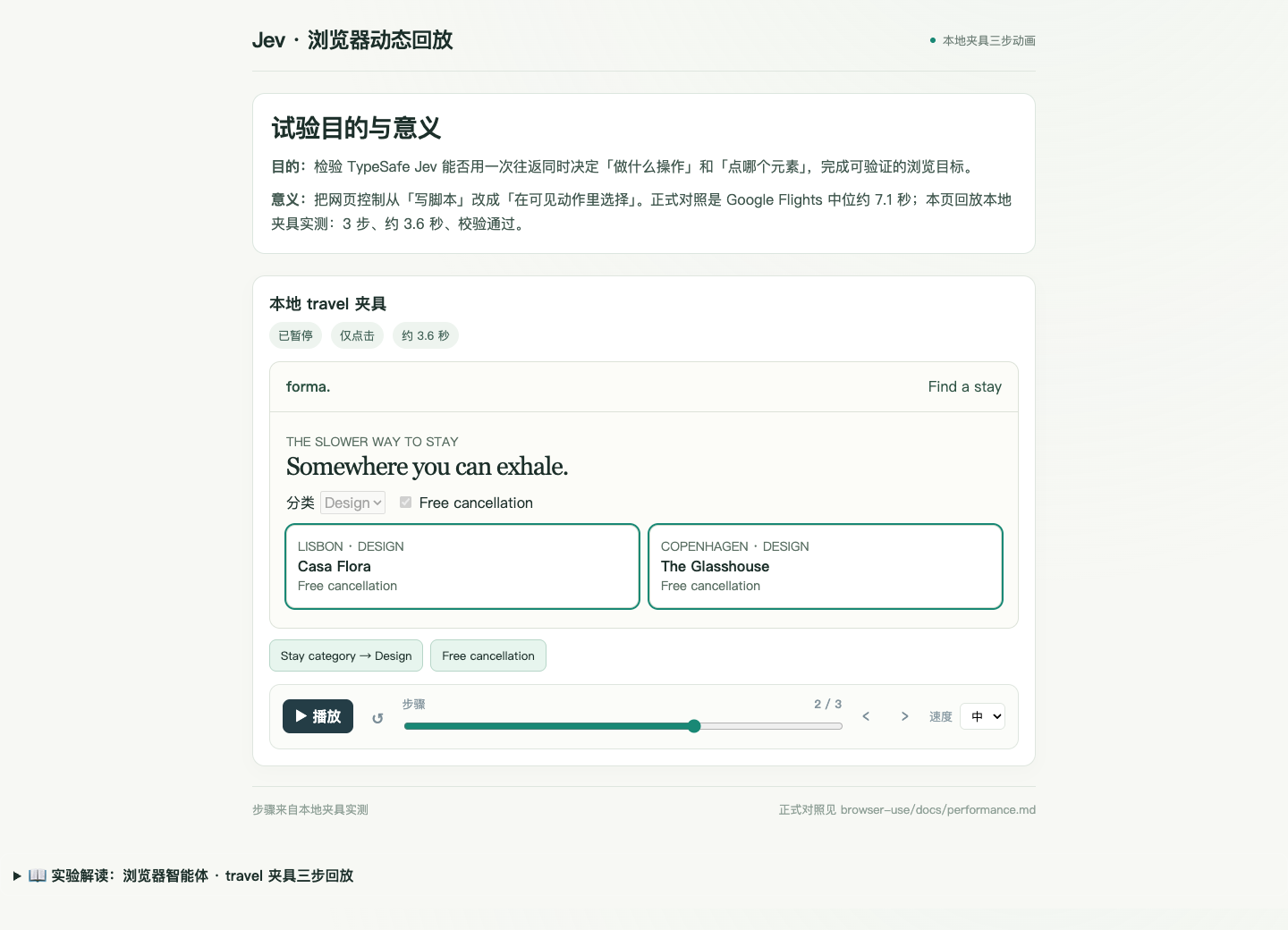This screenshot has height=930, width=1288.
Task: Open the Casa Flora stay card
Action: pyautogui.click(x=462, y=566)
